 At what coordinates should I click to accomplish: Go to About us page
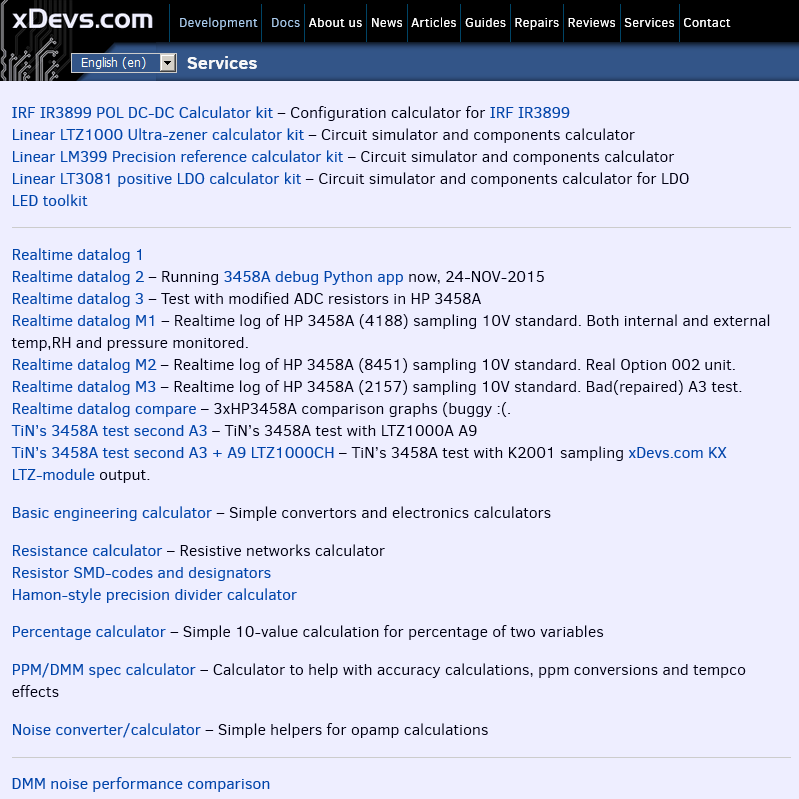point(335,23)
